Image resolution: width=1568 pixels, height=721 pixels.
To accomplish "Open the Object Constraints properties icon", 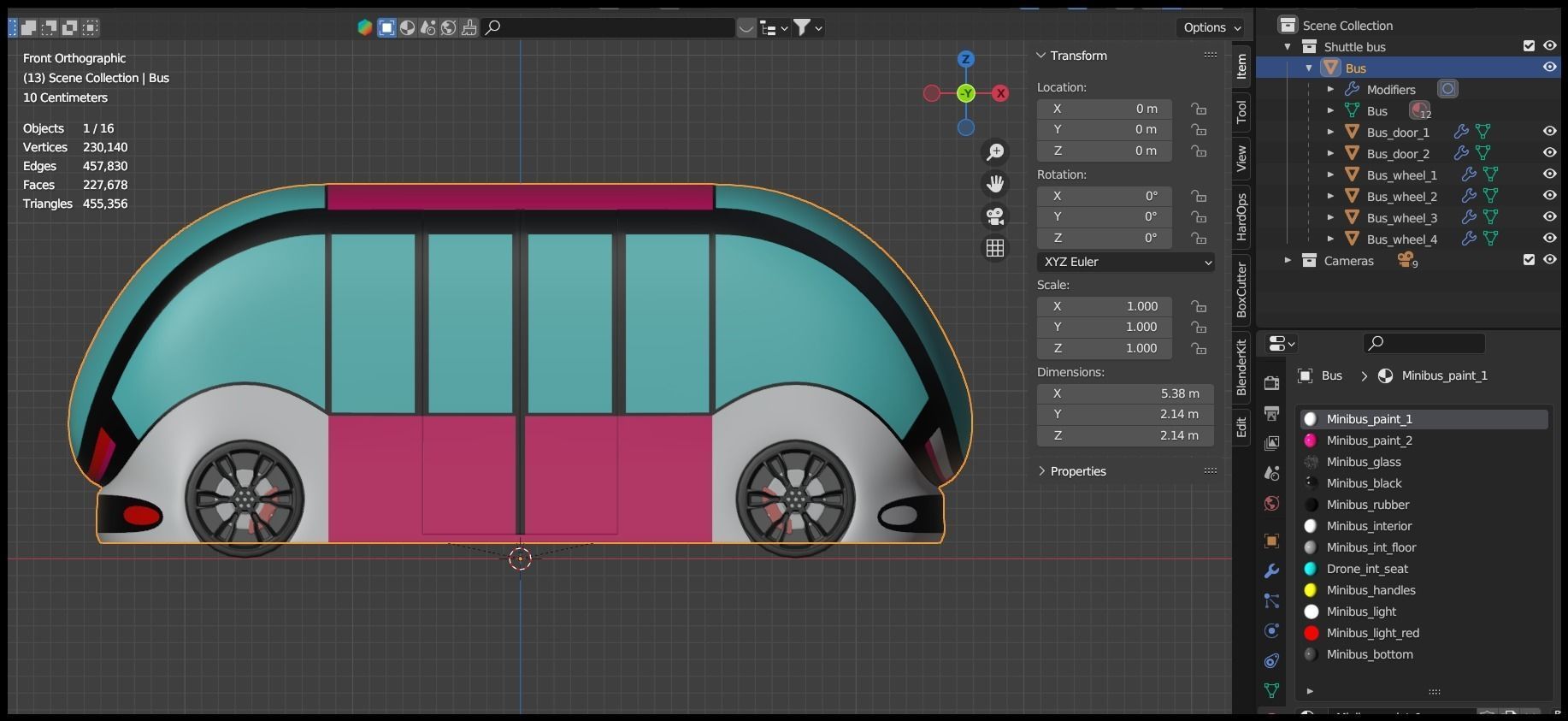I will (x=1271, y=661).
